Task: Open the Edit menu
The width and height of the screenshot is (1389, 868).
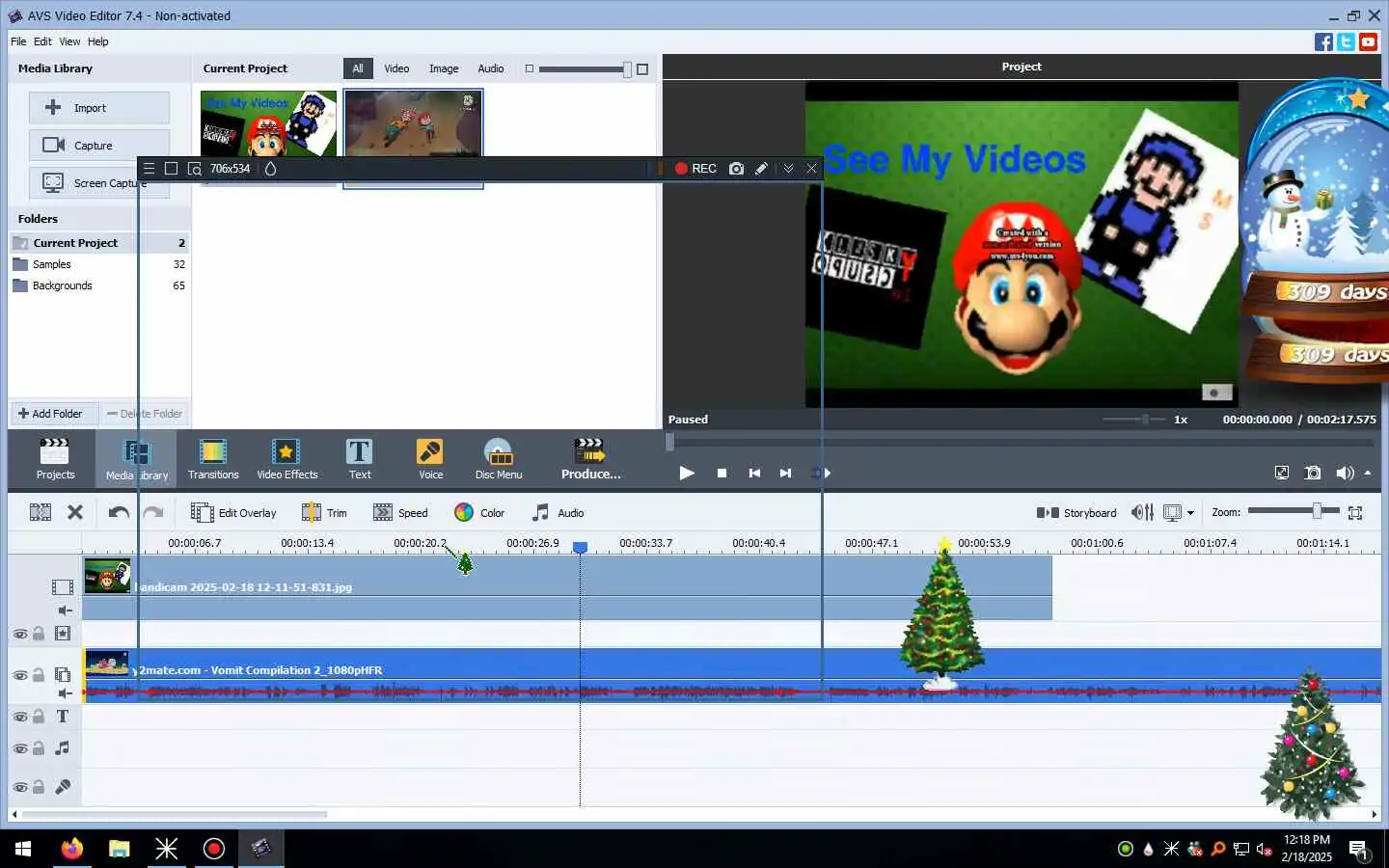Action: coord(42,41)
